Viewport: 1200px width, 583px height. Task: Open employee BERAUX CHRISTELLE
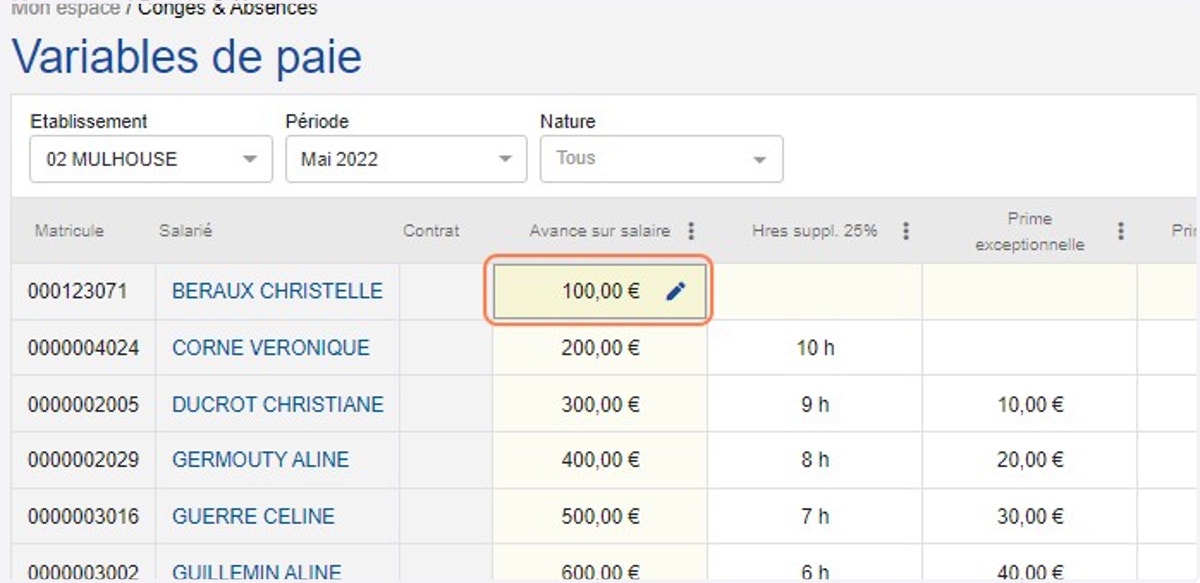(277, 291)
